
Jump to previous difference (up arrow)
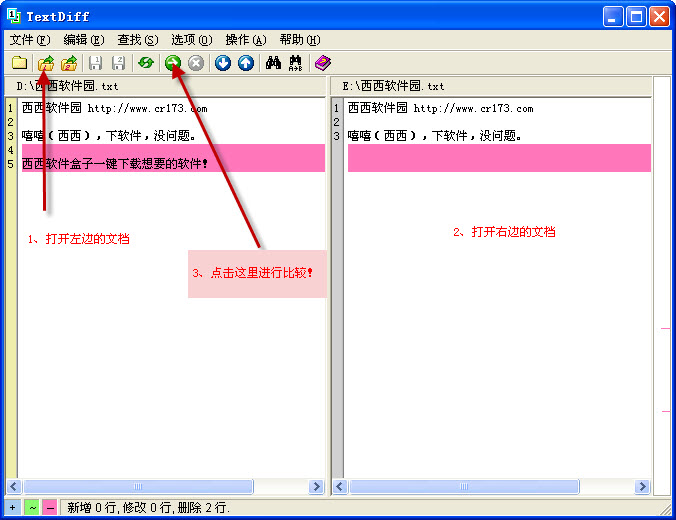(x=246, y=63)
